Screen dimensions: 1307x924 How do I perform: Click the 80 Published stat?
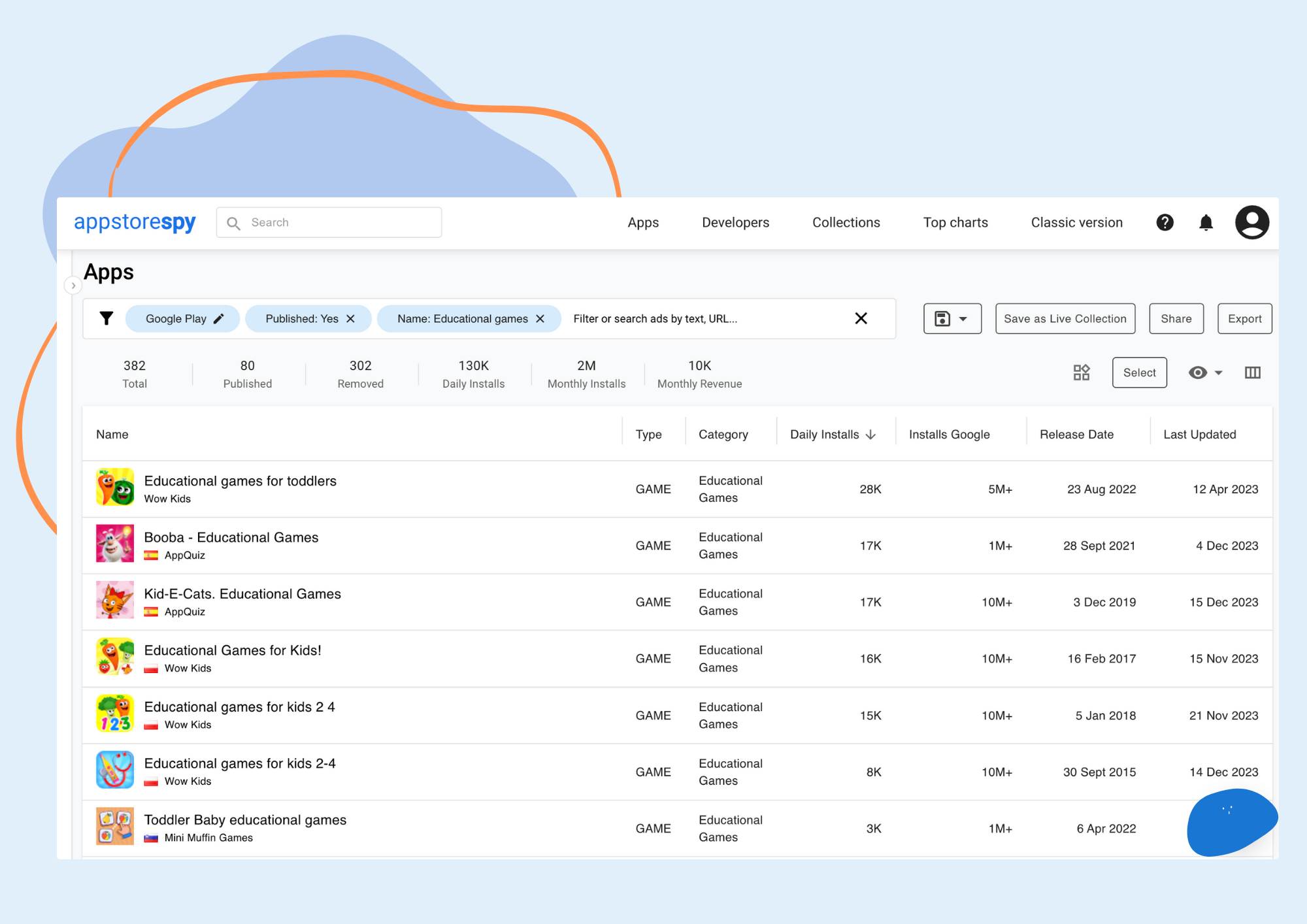tap(248, 374)
